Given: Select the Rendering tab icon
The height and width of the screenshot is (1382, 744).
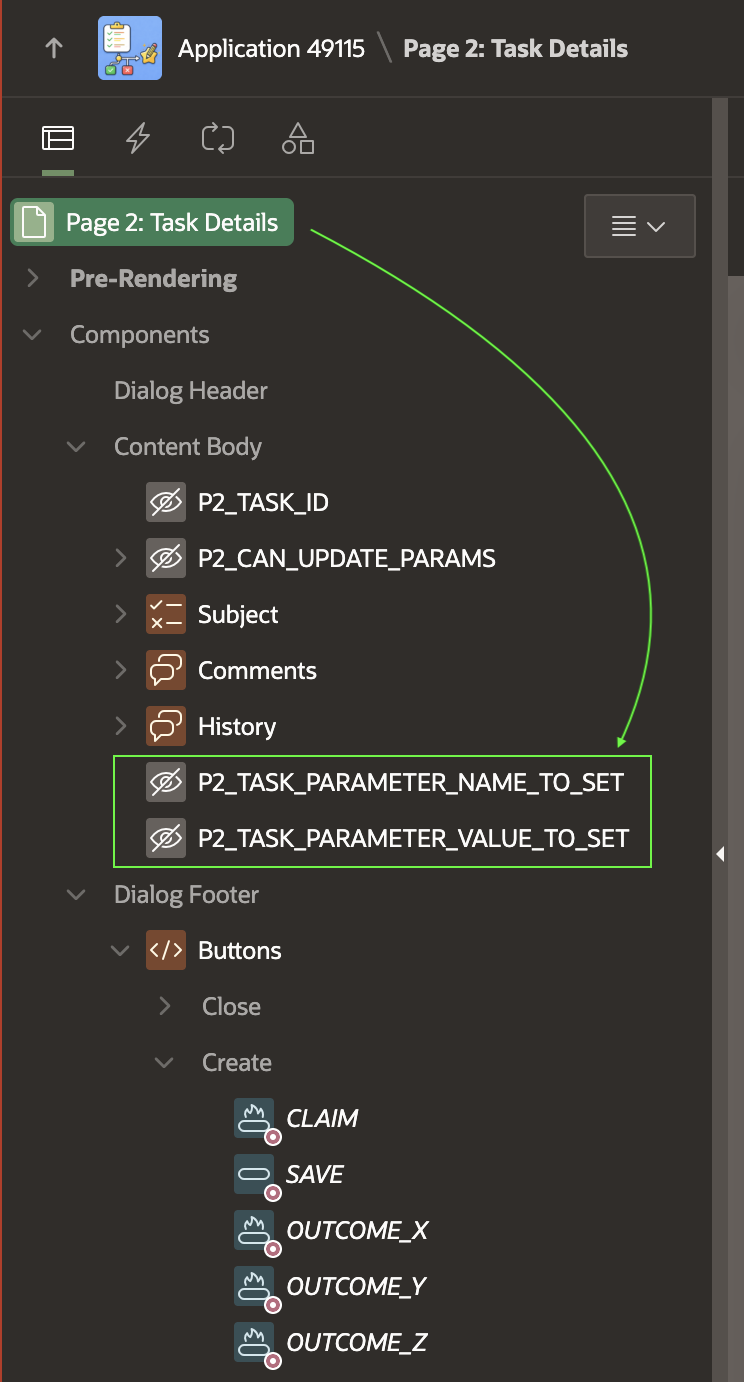Looking at the screenshot, I should click(58, 139).
